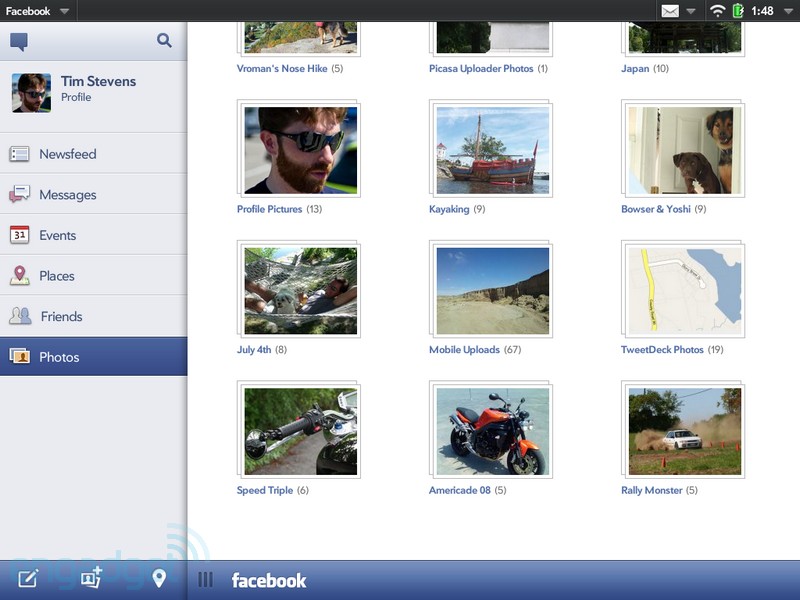
Task: Select the Profile Pictures album thumbnail
Action: point(299,148)
